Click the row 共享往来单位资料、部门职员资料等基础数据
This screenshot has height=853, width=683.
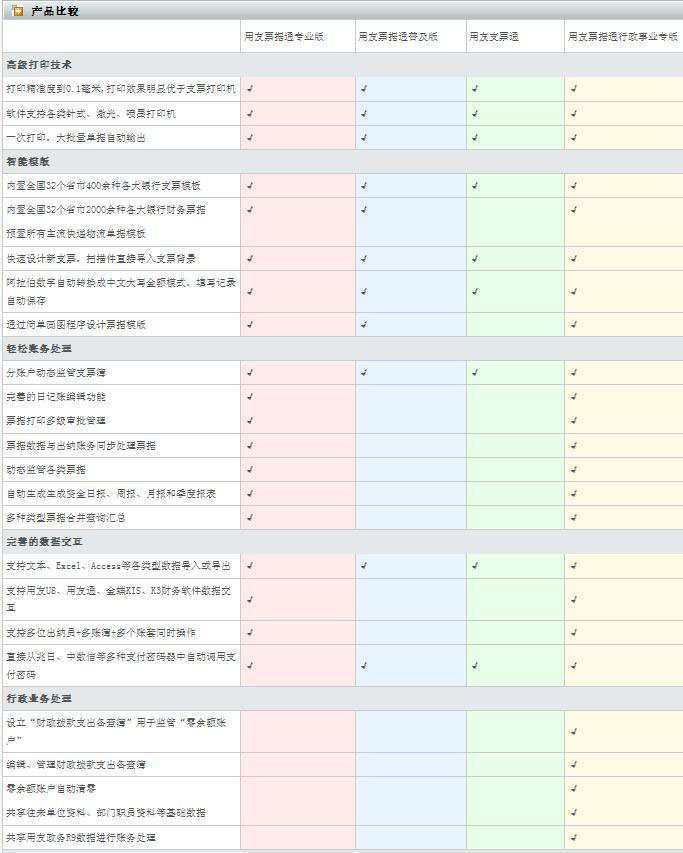coord(343,813)
